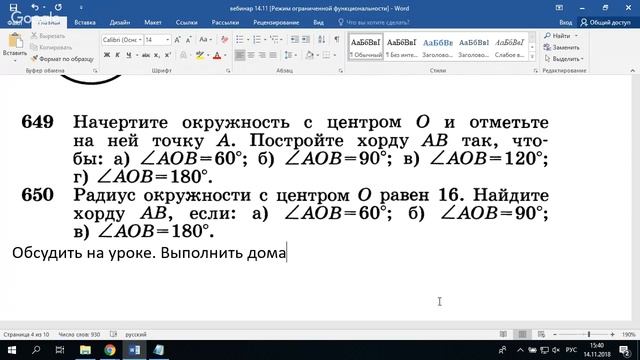Open the Макет (Layout) tab
This screenshot has width=640, height=360.
click(x=153, y=22)
